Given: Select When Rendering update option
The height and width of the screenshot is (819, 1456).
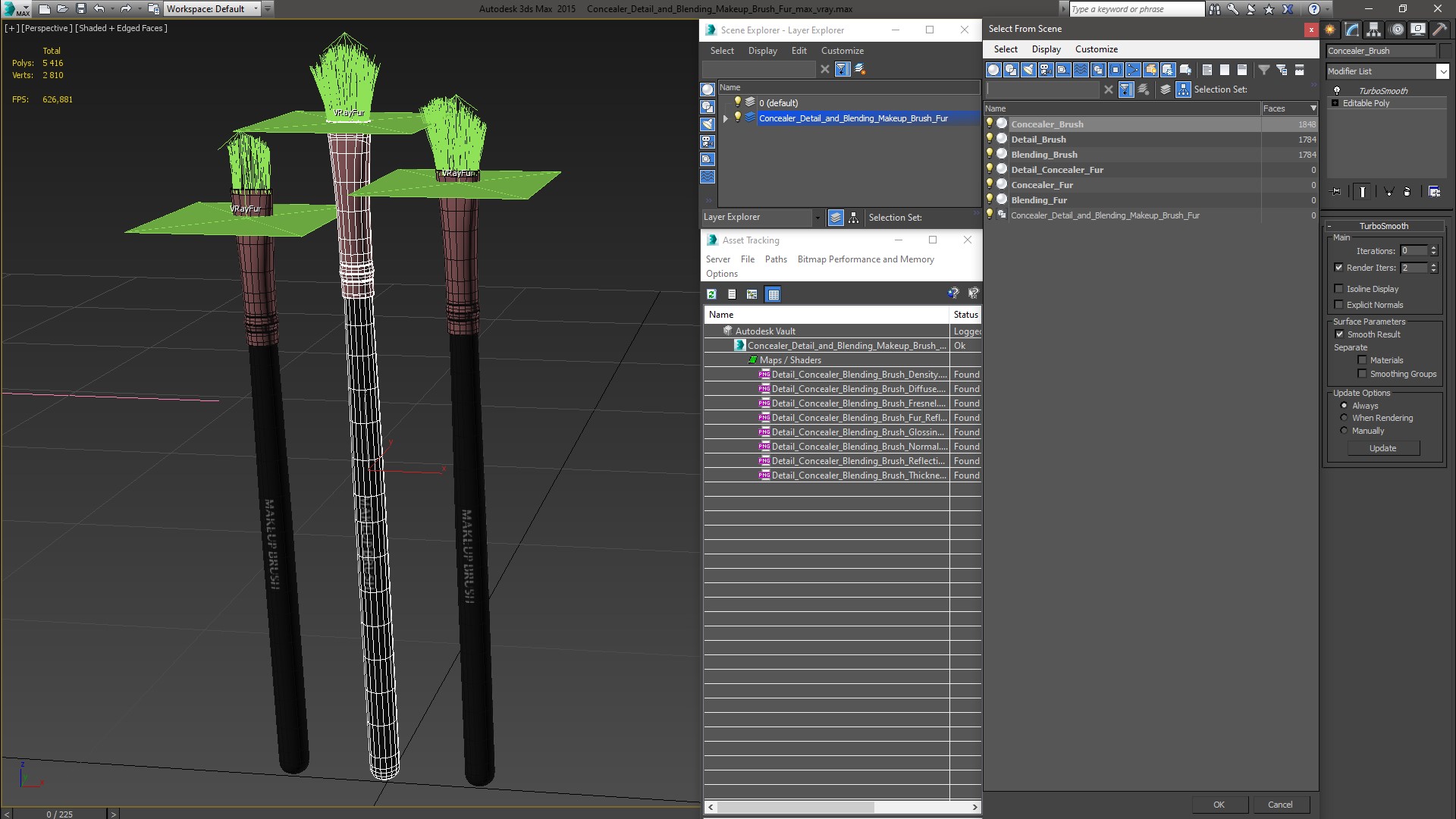Looking at the screenshot, I should [x=1344, y=418].
